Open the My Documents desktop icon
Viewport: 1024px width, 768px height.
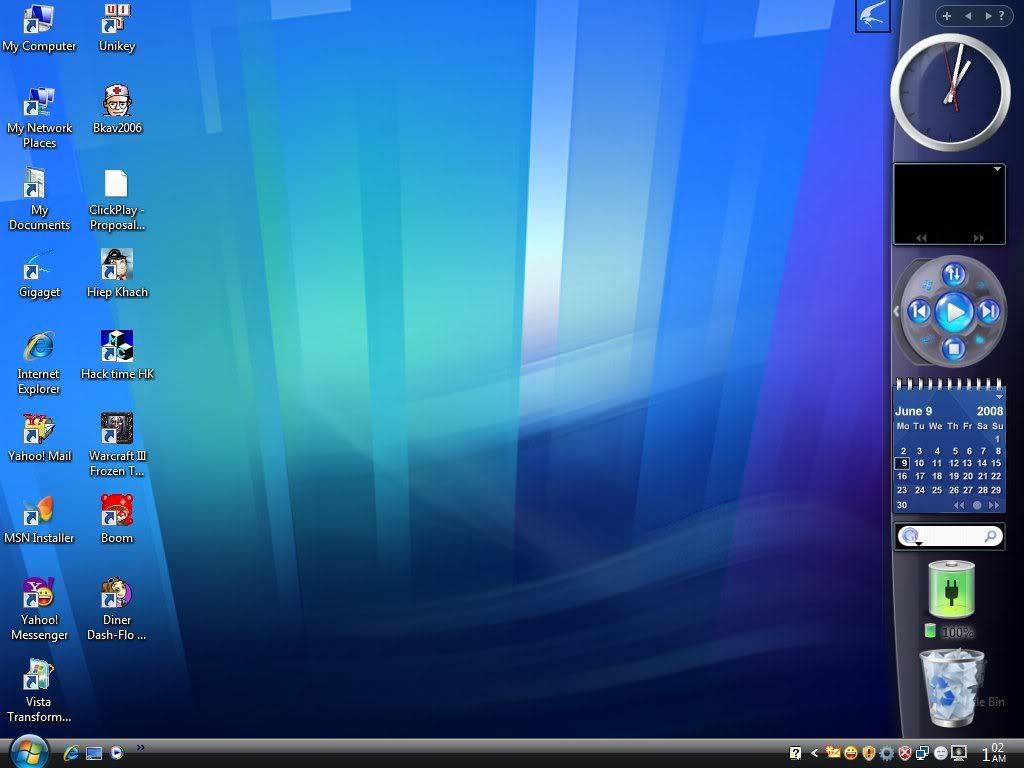[x=39, y=199]
